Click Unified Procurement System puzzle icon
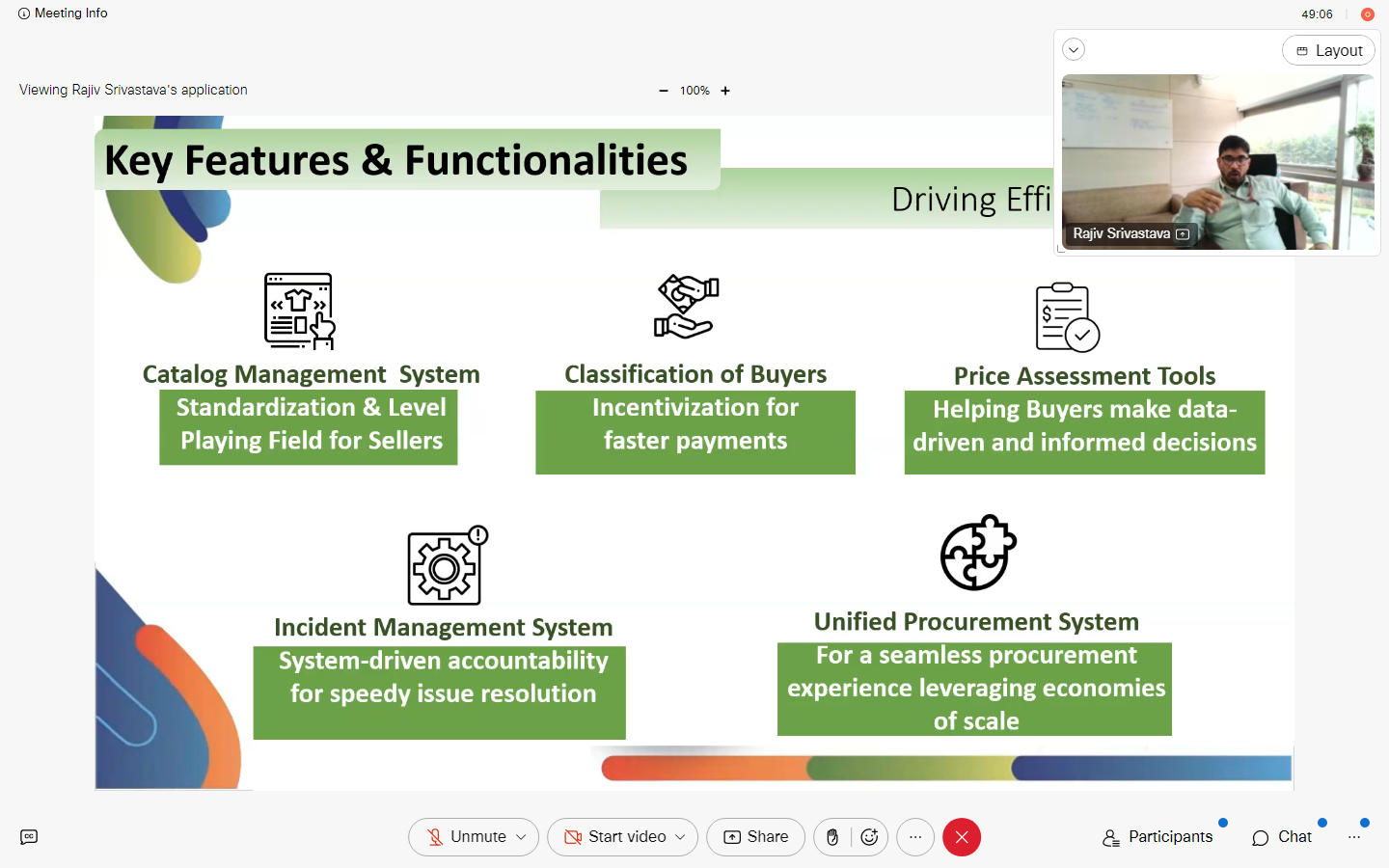 pos(978,553)
